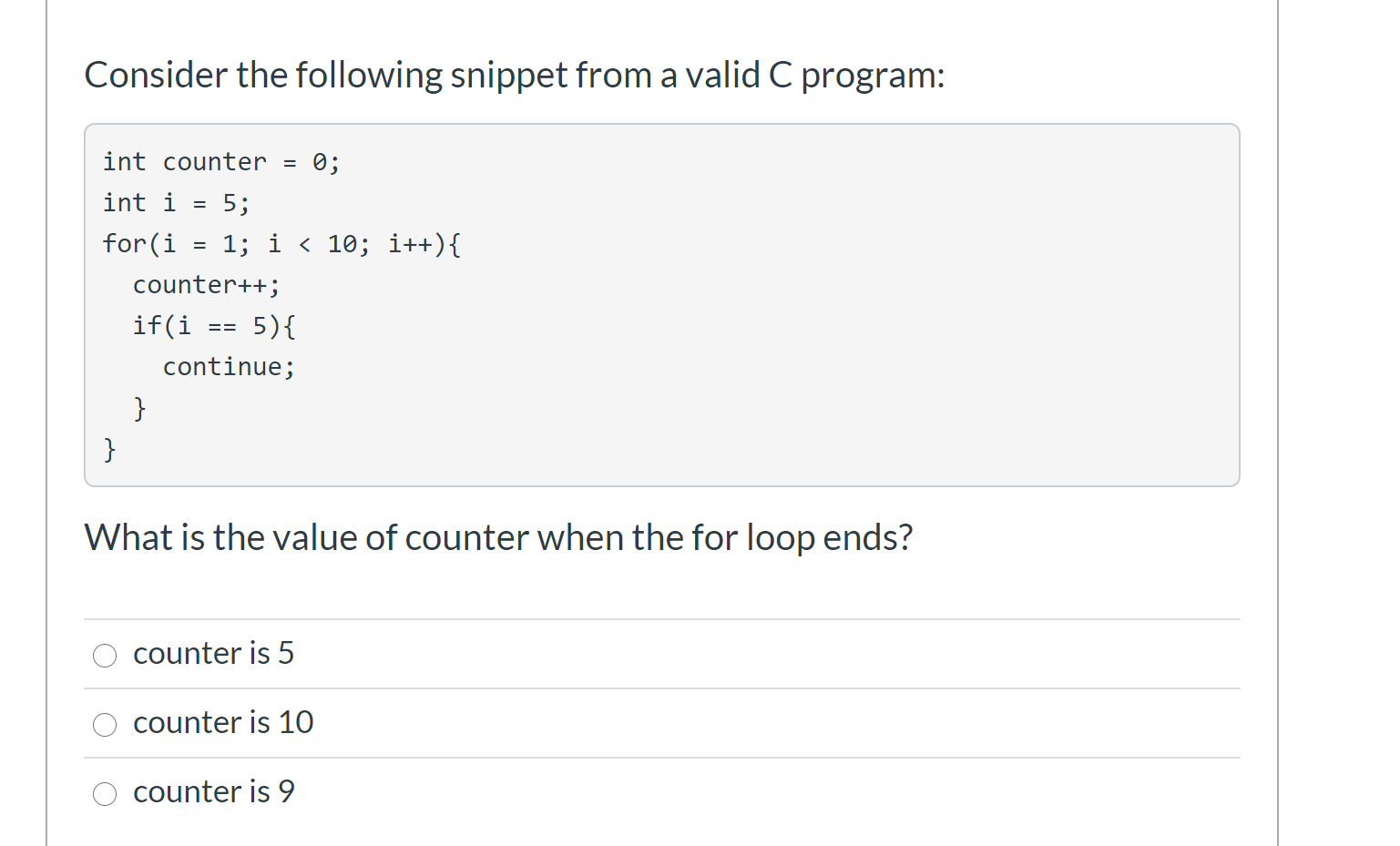
Task: Select the radio button for 'counter is 10'
Action: point(105,723)
